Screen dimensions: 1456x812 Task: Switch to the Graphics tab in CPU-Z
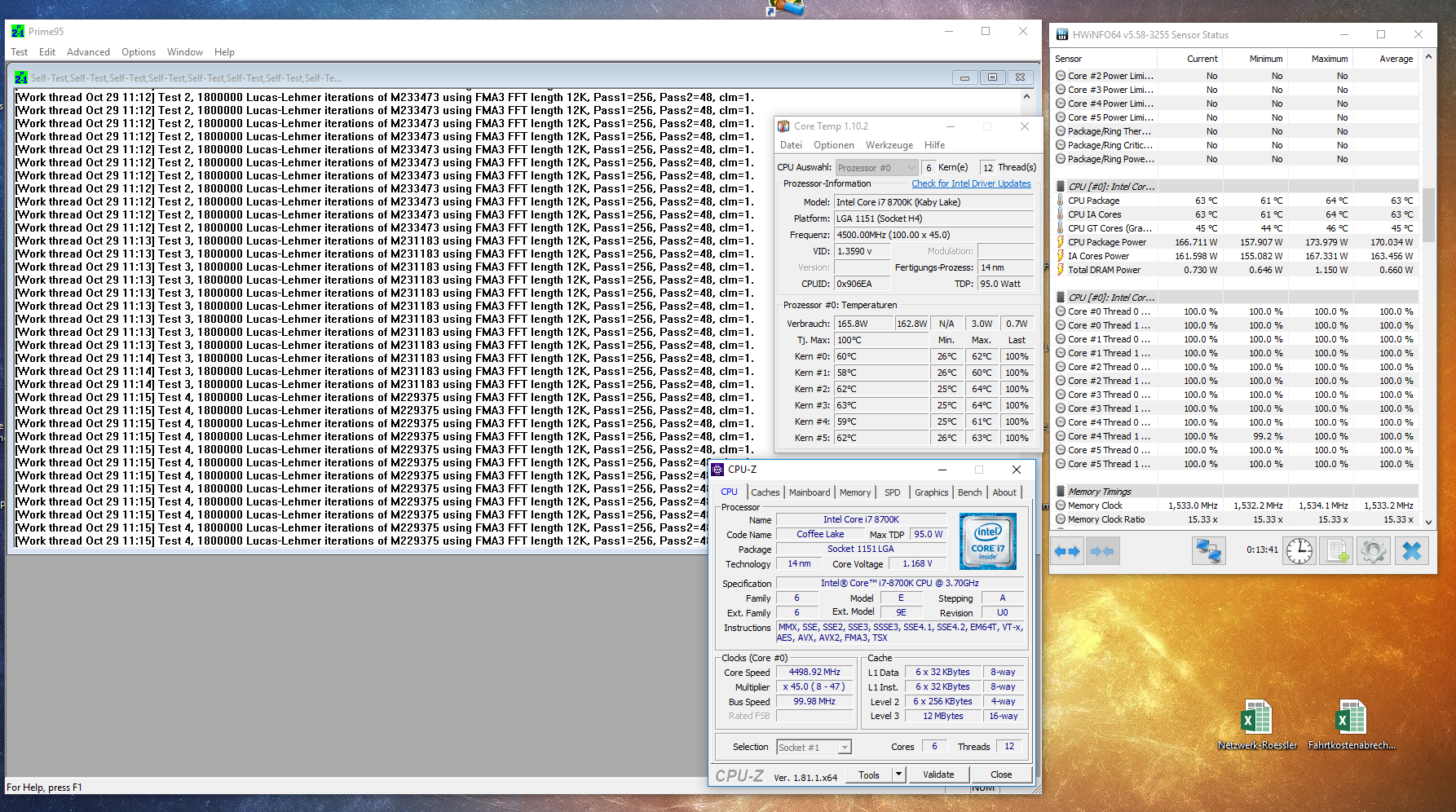click(x=932, y=492)
